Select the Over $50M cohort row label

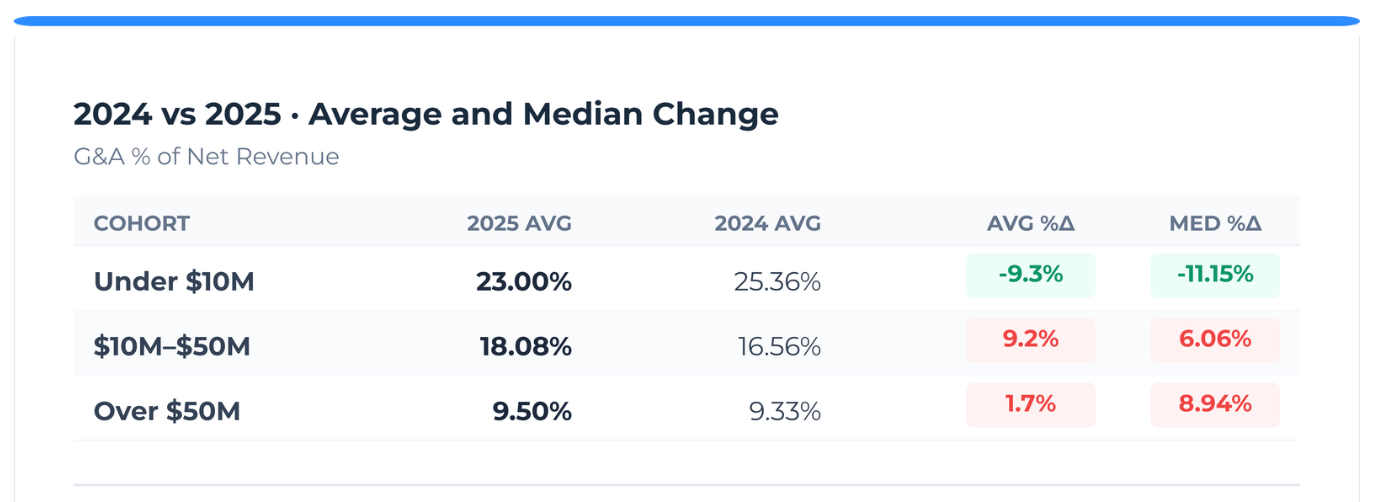(167, 411)
